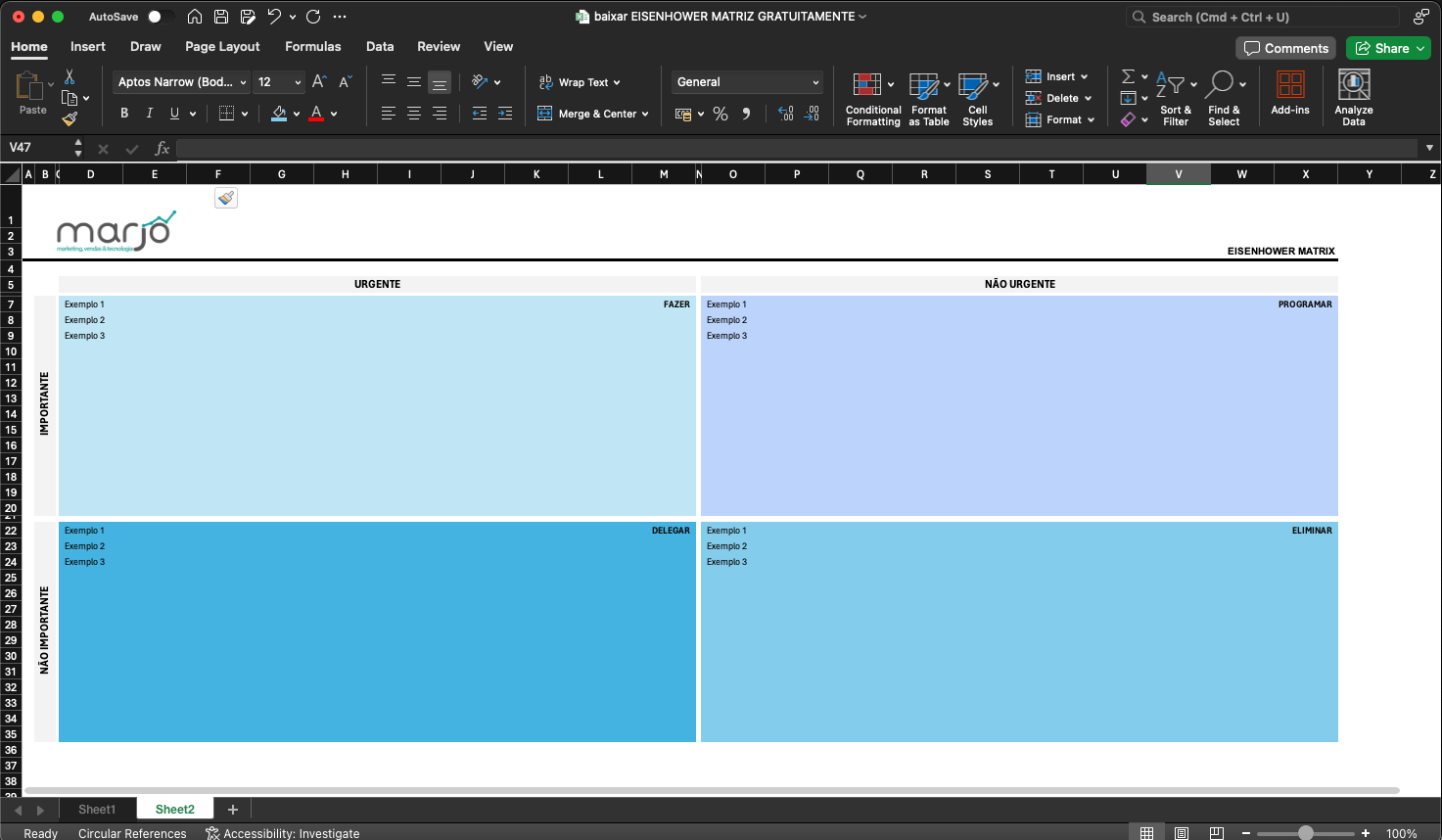1442x840 pixels.
Task: Open the Page Layout ribbon tab
Action: click(222, 46)
